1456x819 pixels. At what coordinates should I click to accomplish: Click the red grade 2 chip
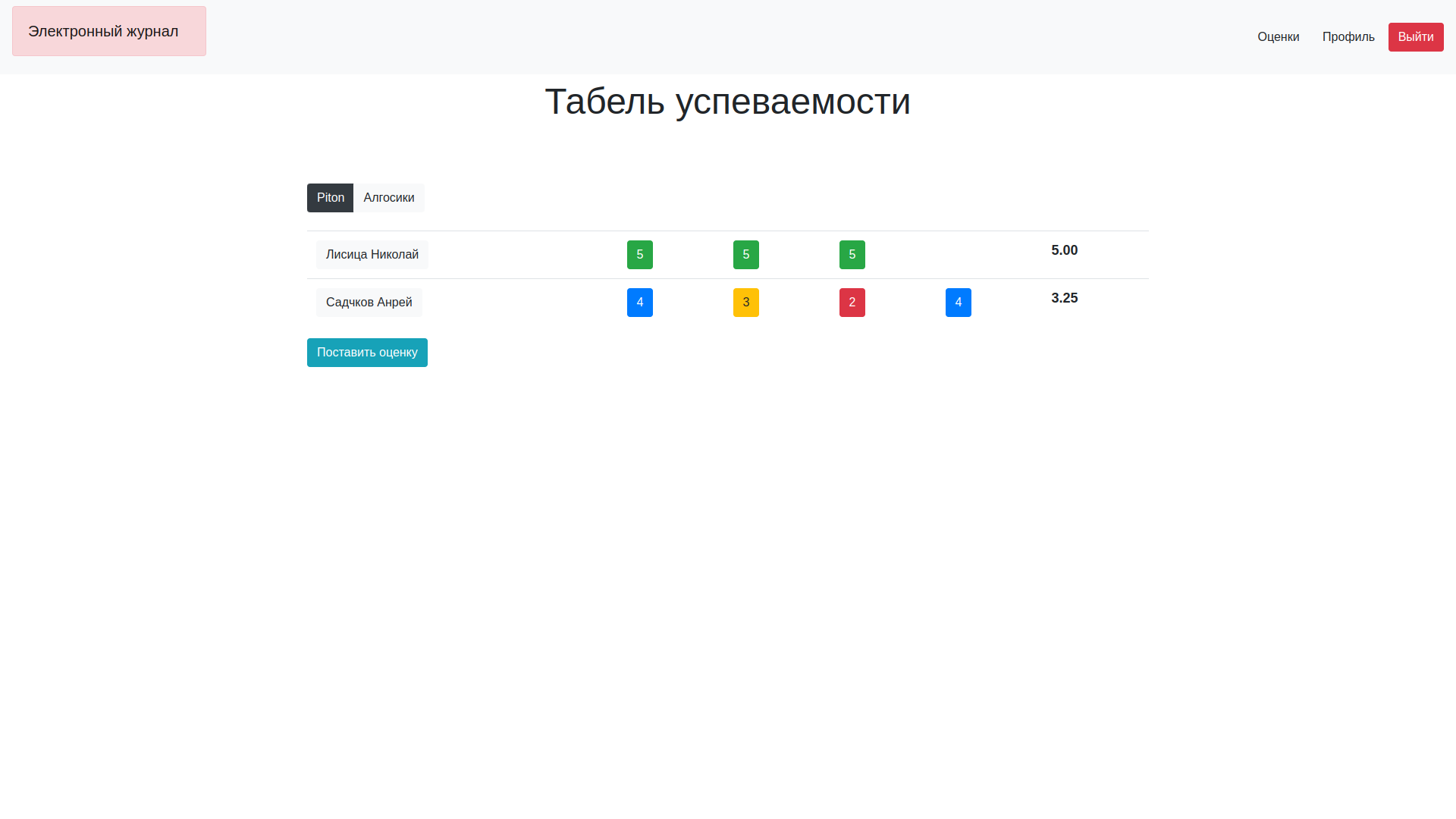(852, 302)
